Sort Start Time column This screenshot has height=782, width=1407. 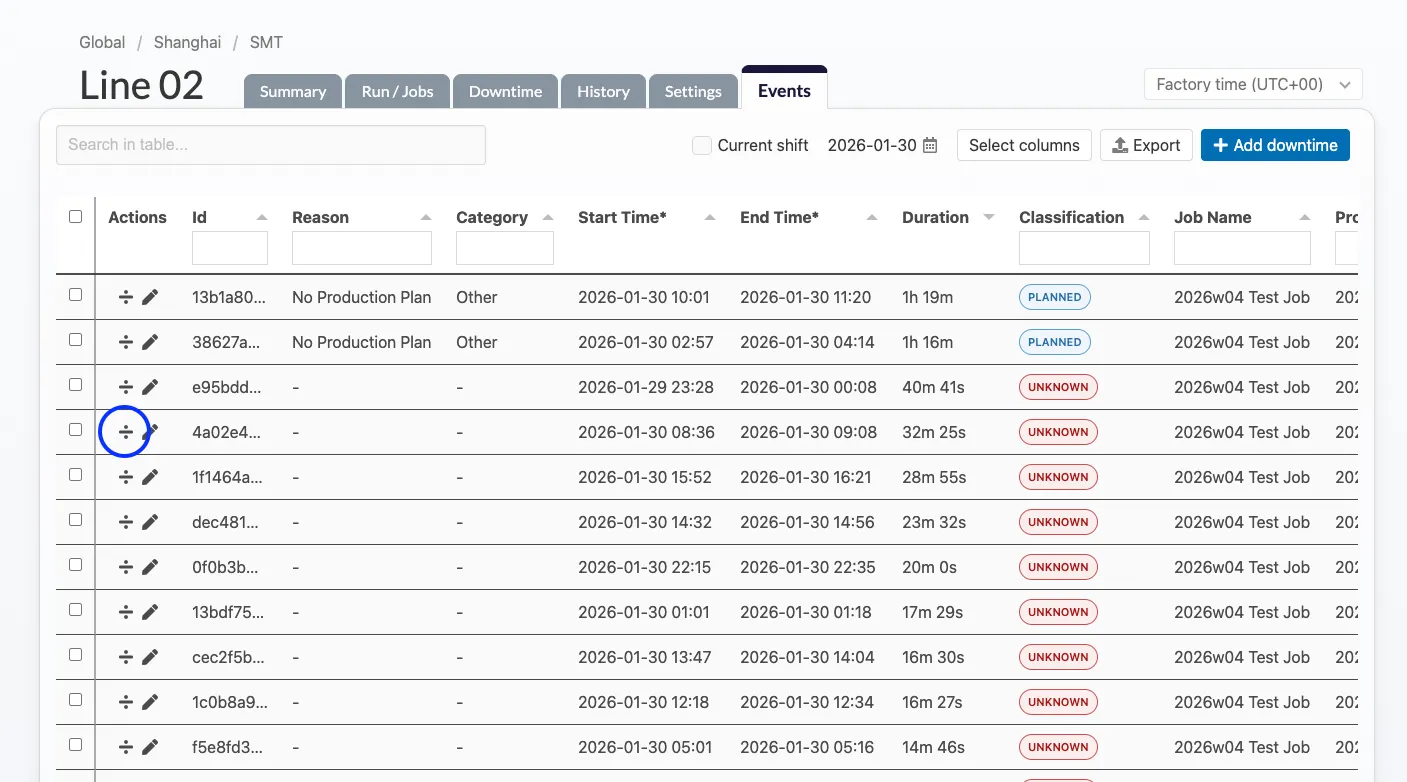coord(710,217)
